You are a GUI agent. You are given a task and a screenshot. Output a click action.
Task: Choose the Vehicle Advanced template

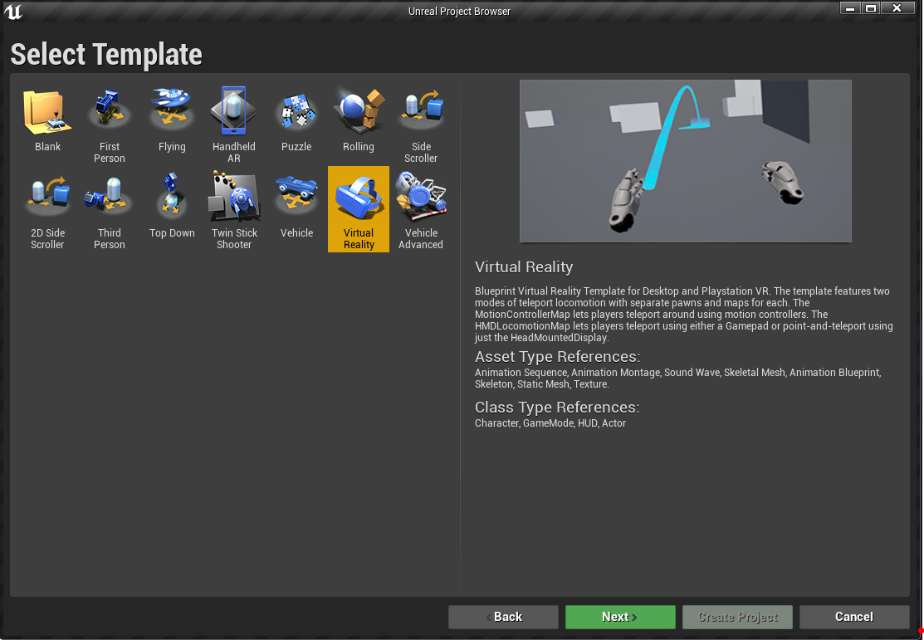pos(420,210)
